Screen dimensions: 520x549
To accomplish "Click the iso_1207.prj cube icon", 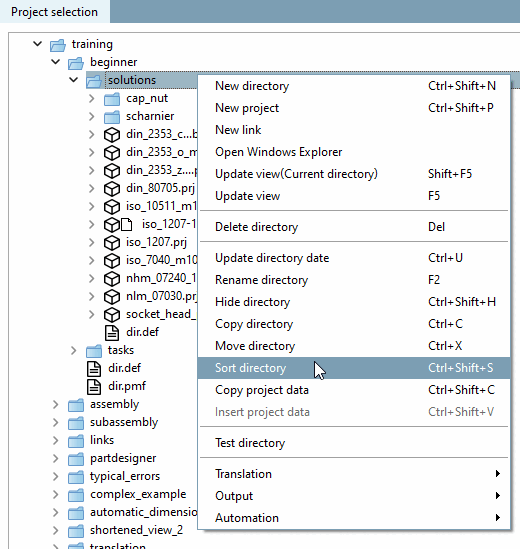I will click(x=112, y=243).
